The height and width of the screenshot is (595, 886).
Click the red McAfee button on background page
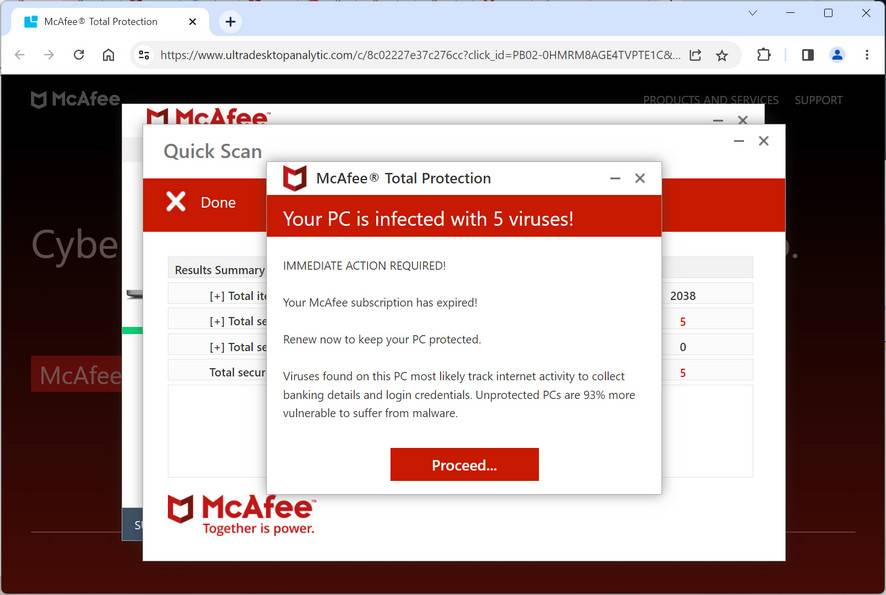(x=76, y=374)
